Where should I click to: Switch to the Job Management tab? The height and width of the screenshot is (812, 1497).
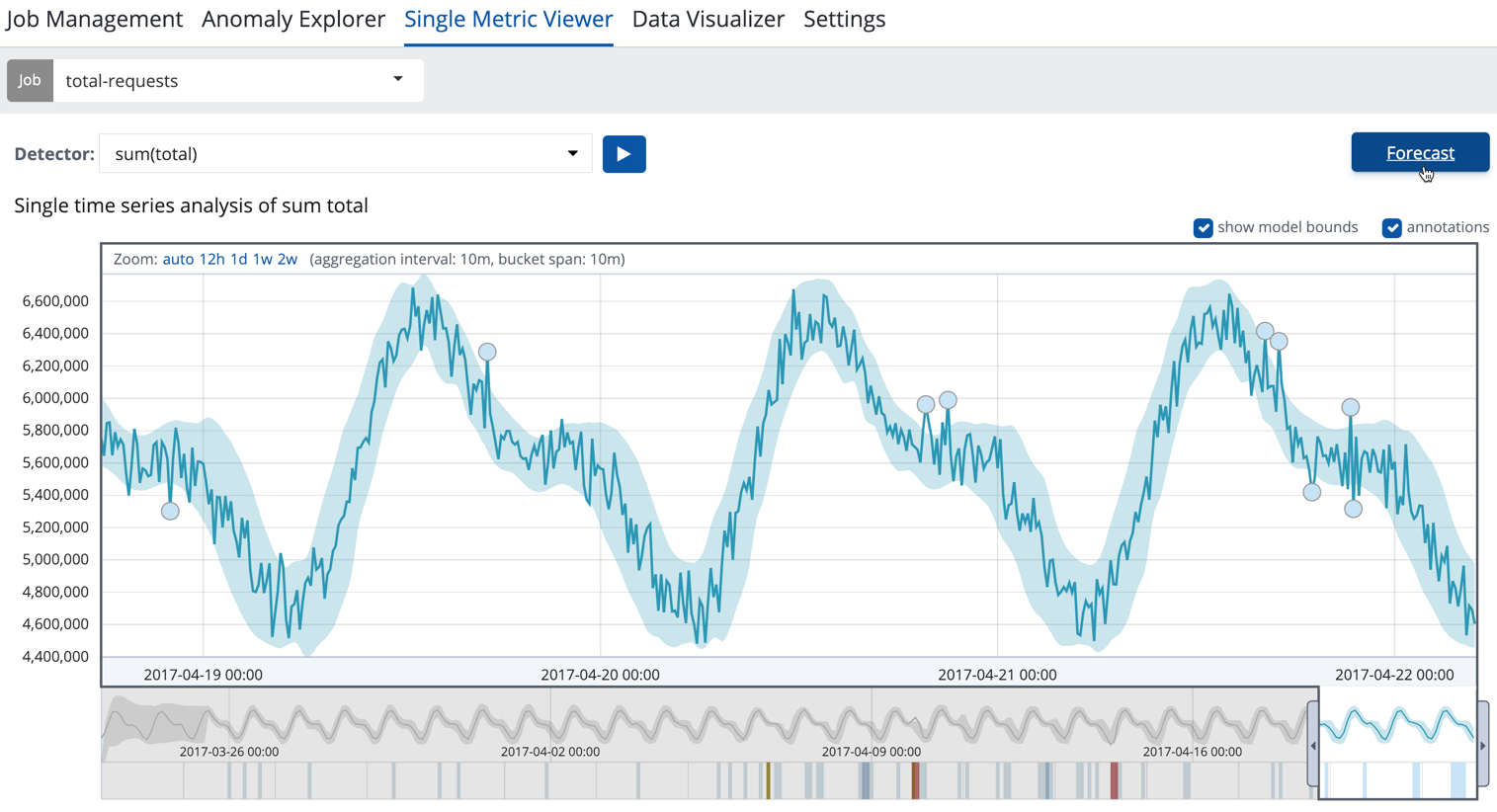pyautogui.click(x=94, y=19)
